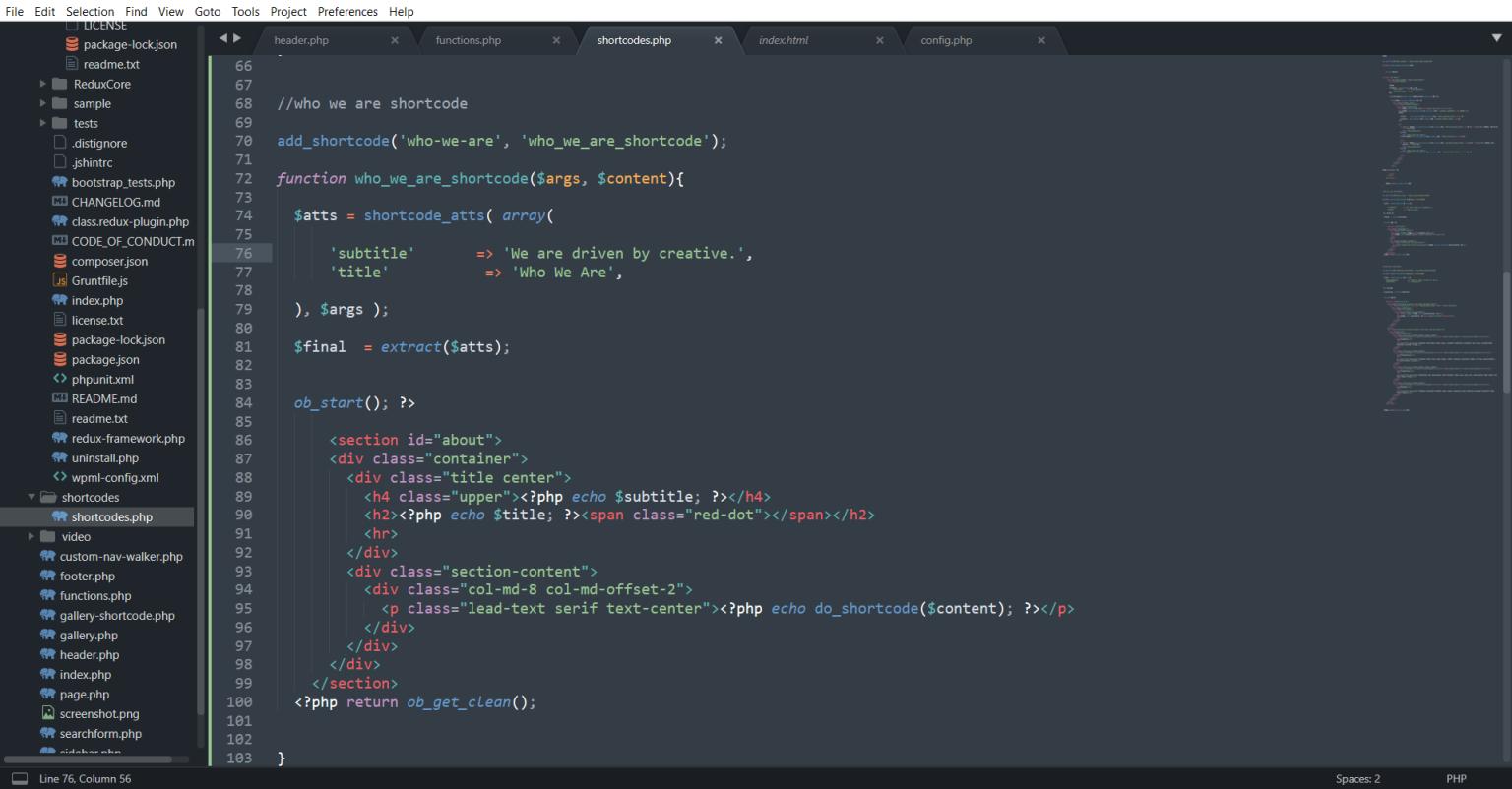Click the CHANGELOG.md markdown file icon

coord(60,202)
